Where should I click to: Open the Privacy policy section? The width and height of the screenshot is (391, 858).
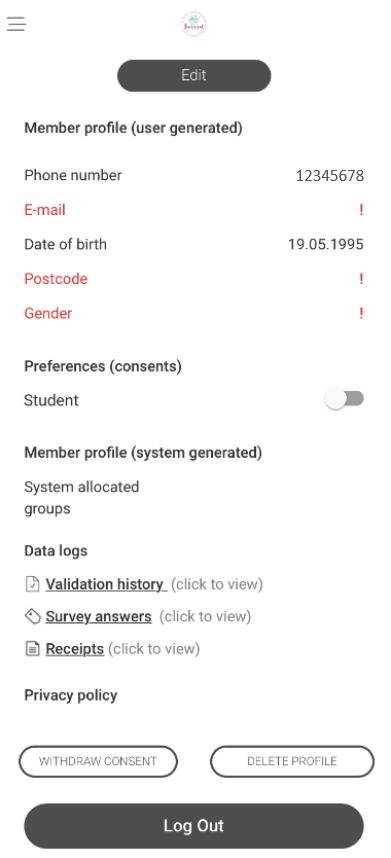71,695
